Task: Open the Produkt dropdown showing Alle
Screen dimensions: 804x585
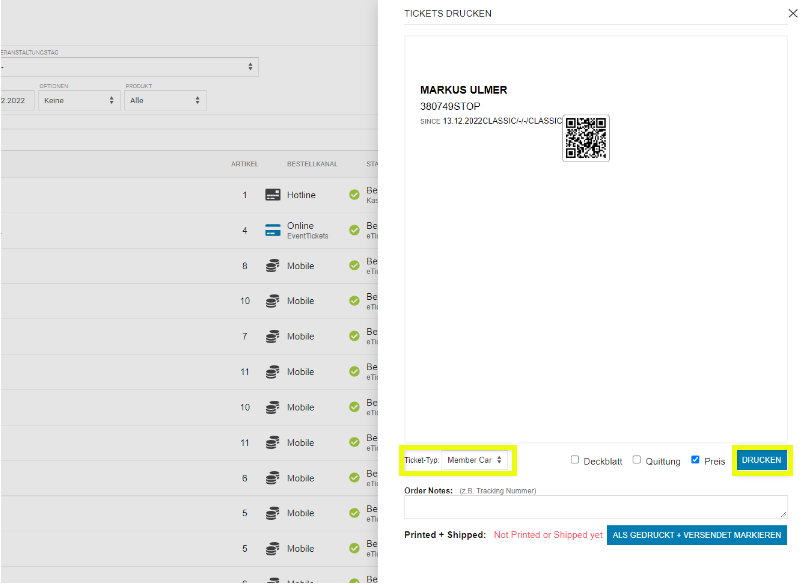Action: point(165,100)
